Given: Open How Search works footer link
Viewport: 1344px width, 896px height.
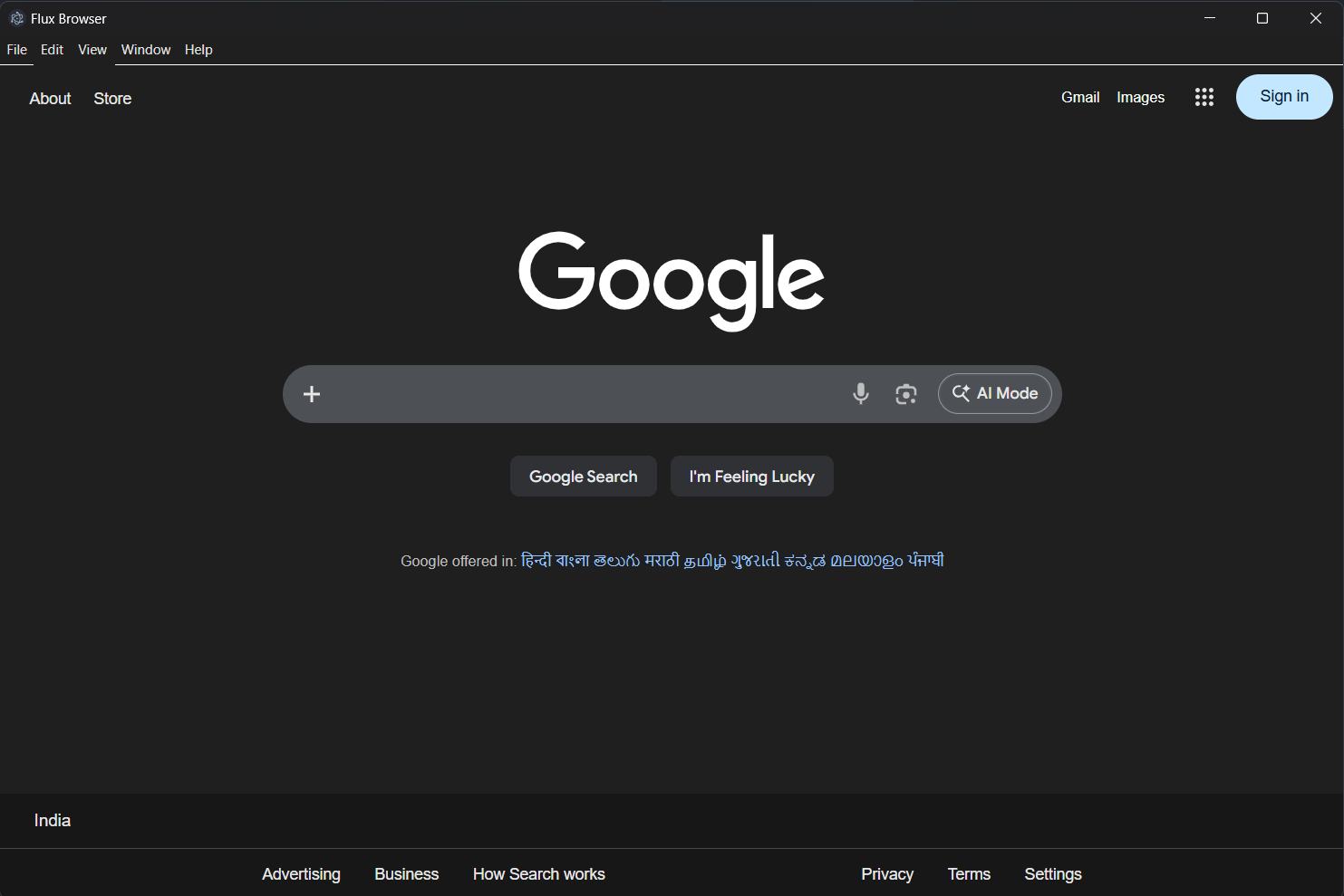Looking at the screenshot, I should [x=538, y=874].
